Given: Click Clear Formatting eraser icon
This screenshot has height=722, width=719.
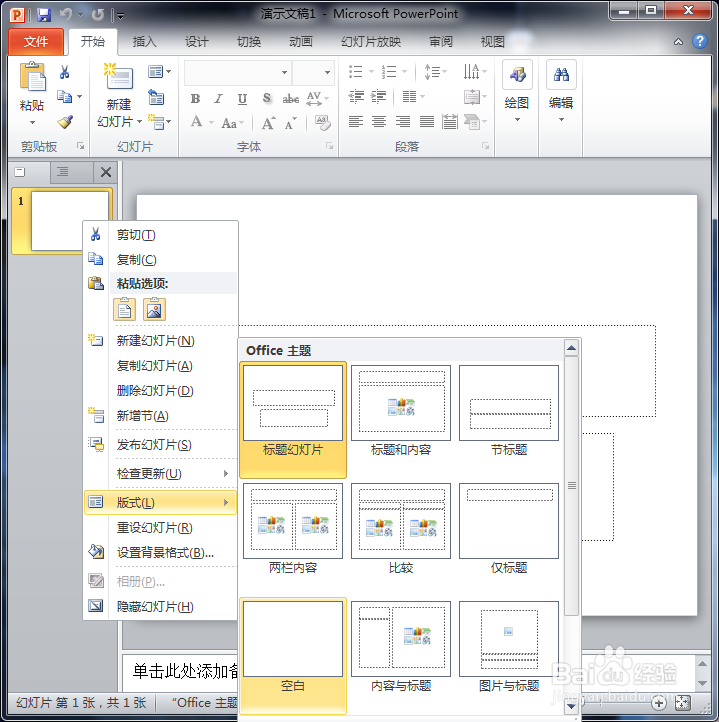Looking at the screenshot, I should 323,122.
